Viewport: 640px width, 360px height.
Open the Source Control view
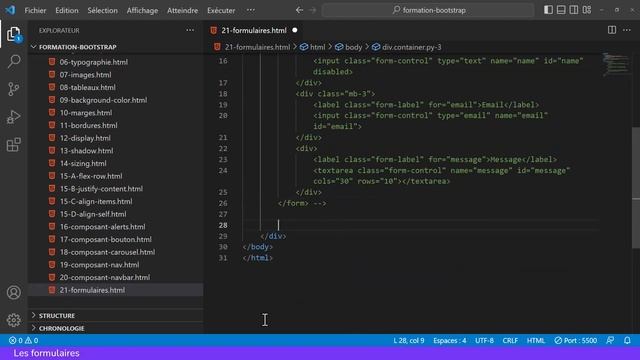(x=13, y=89)
